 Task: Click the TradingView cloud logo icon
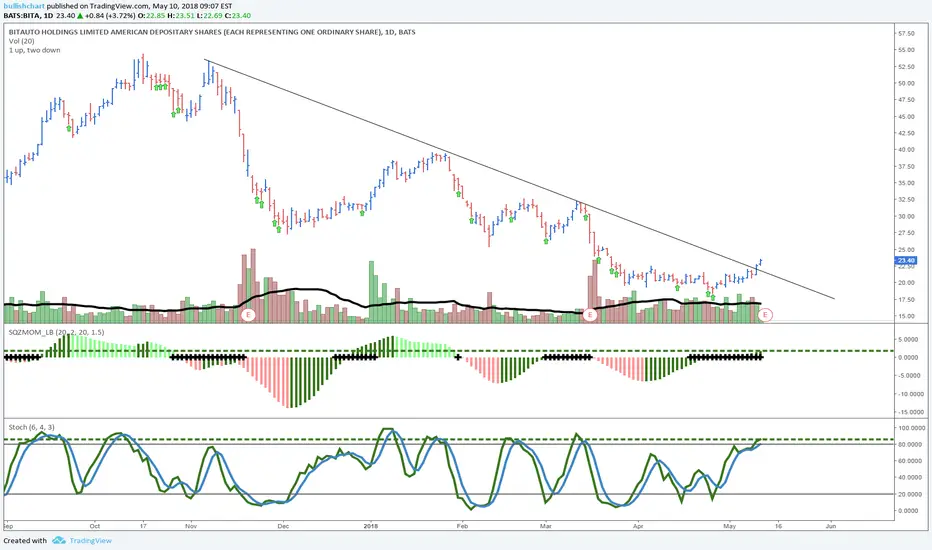coord(59,540)
